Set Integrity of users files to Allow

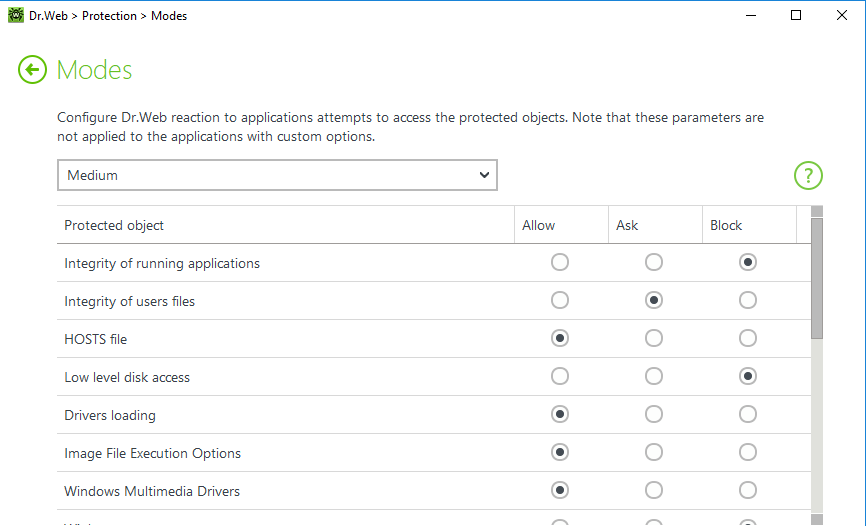click(560, 300)
